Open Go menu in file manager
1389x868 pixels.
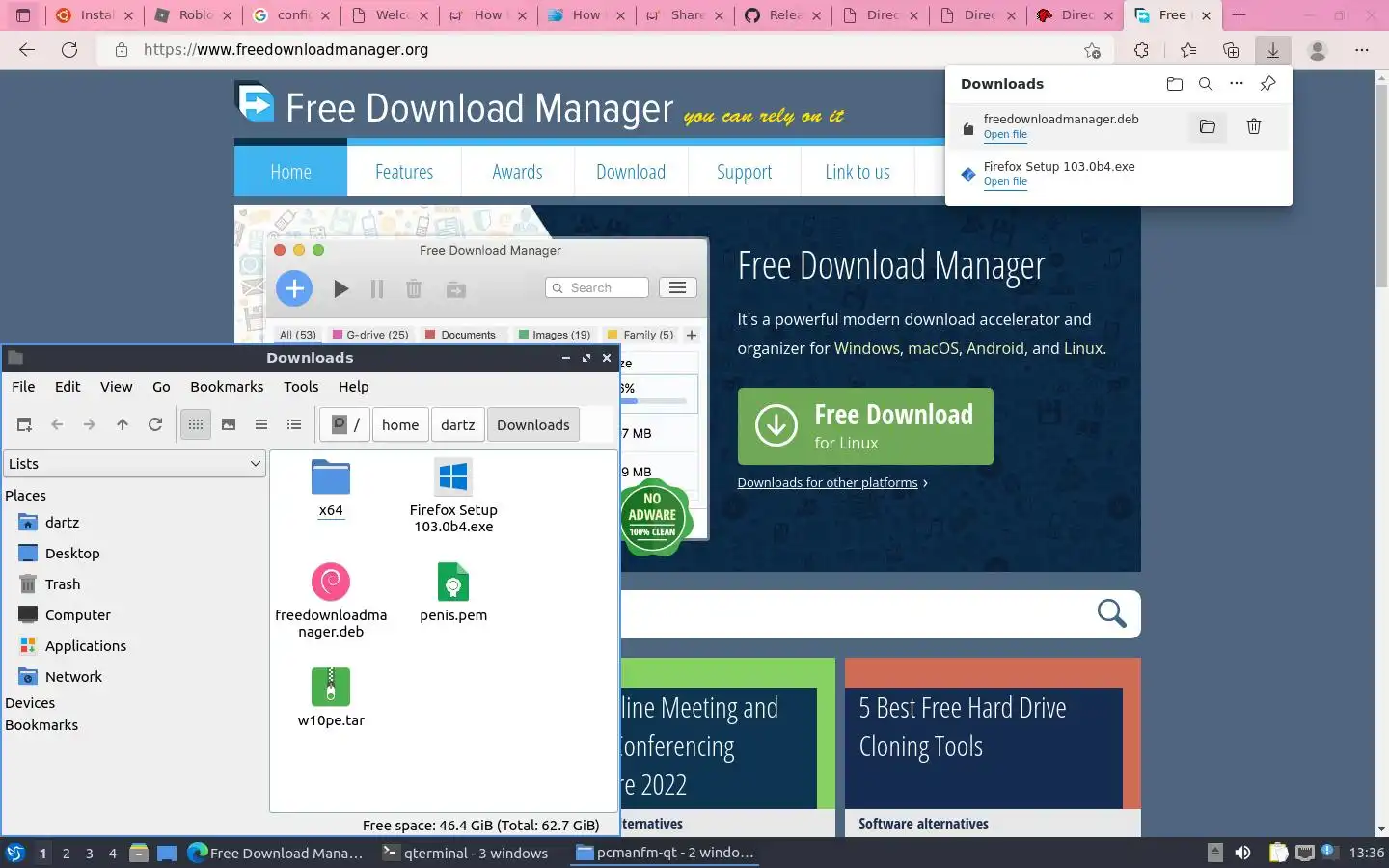pos(161,386)
